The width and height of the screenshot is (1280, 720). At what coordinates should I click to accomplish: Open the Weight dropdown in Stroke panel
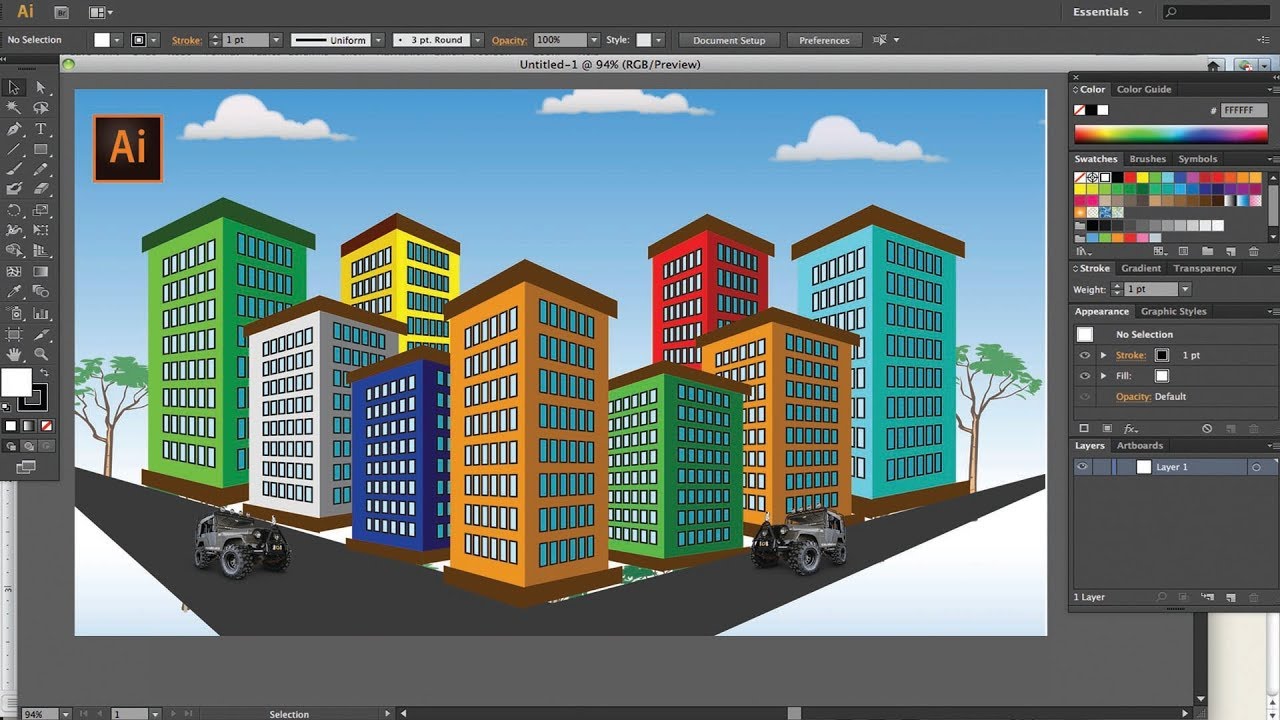coord(1185,289)
